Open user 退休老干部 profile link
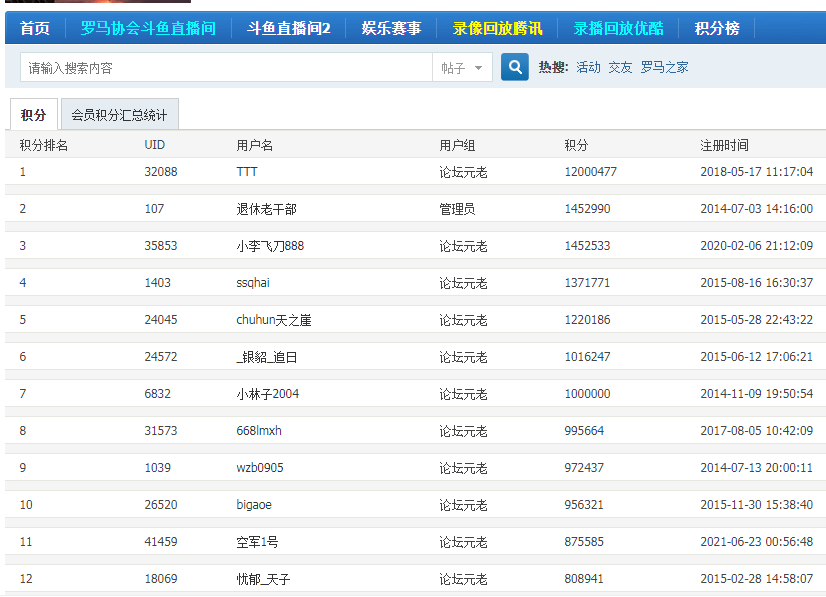826x597 pixels. 266,209
